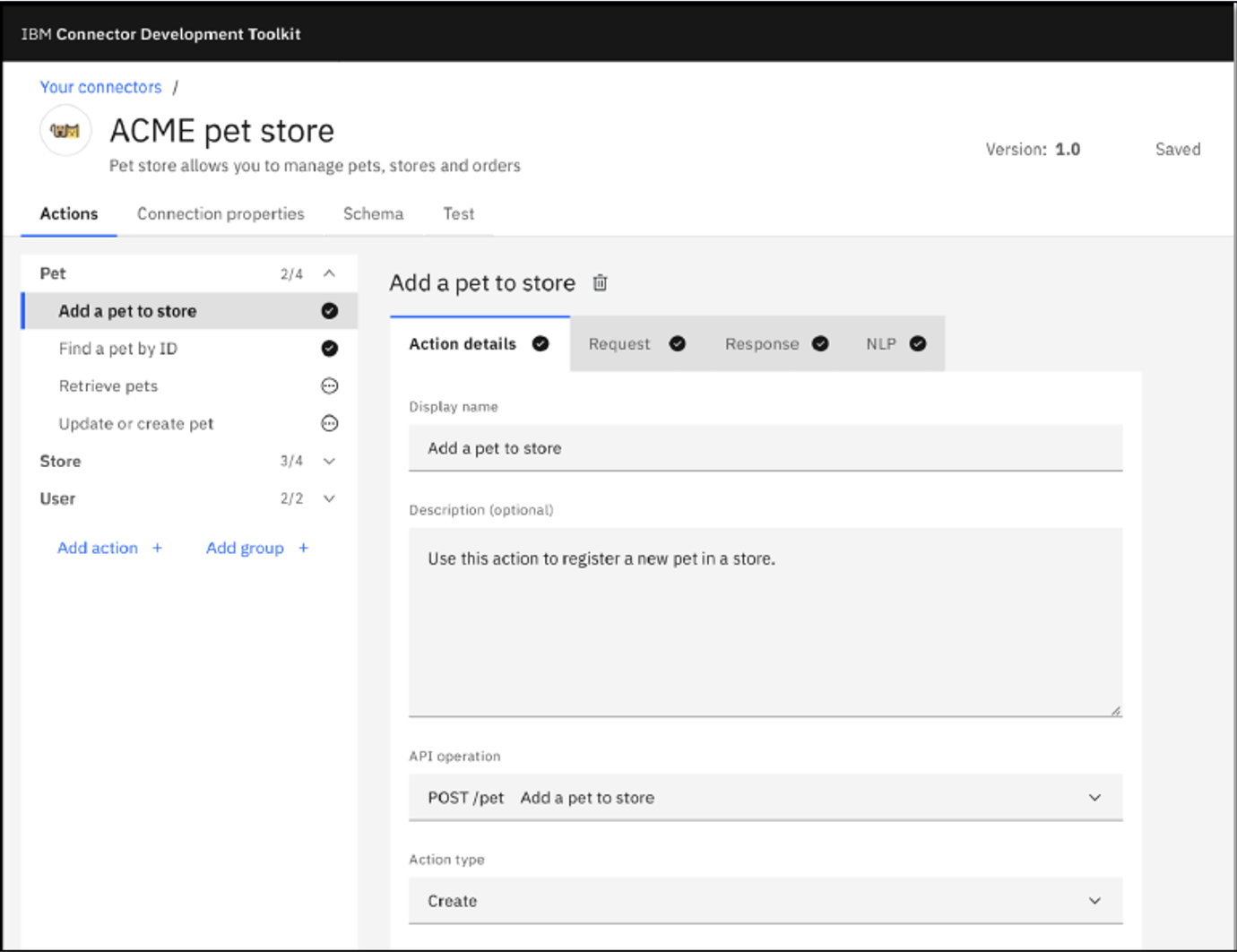The height and width of the screenshot is (952, 1237).
Task: Click the plus icon next to Add action
Action: (157, 548)
